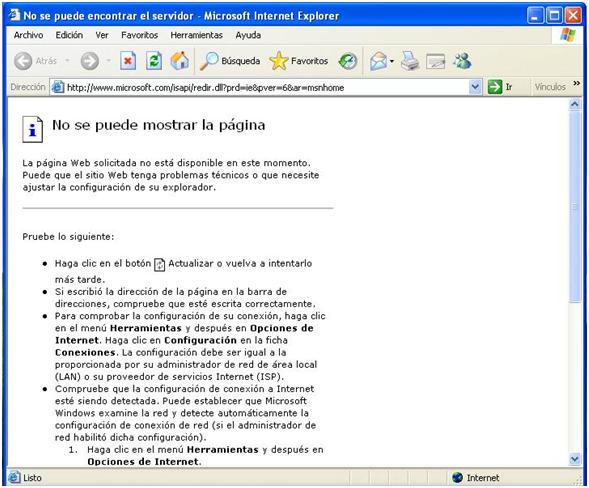Open the Ayuda menu
The width and height of the screenshot is (589, 488).
pos(248,35)
